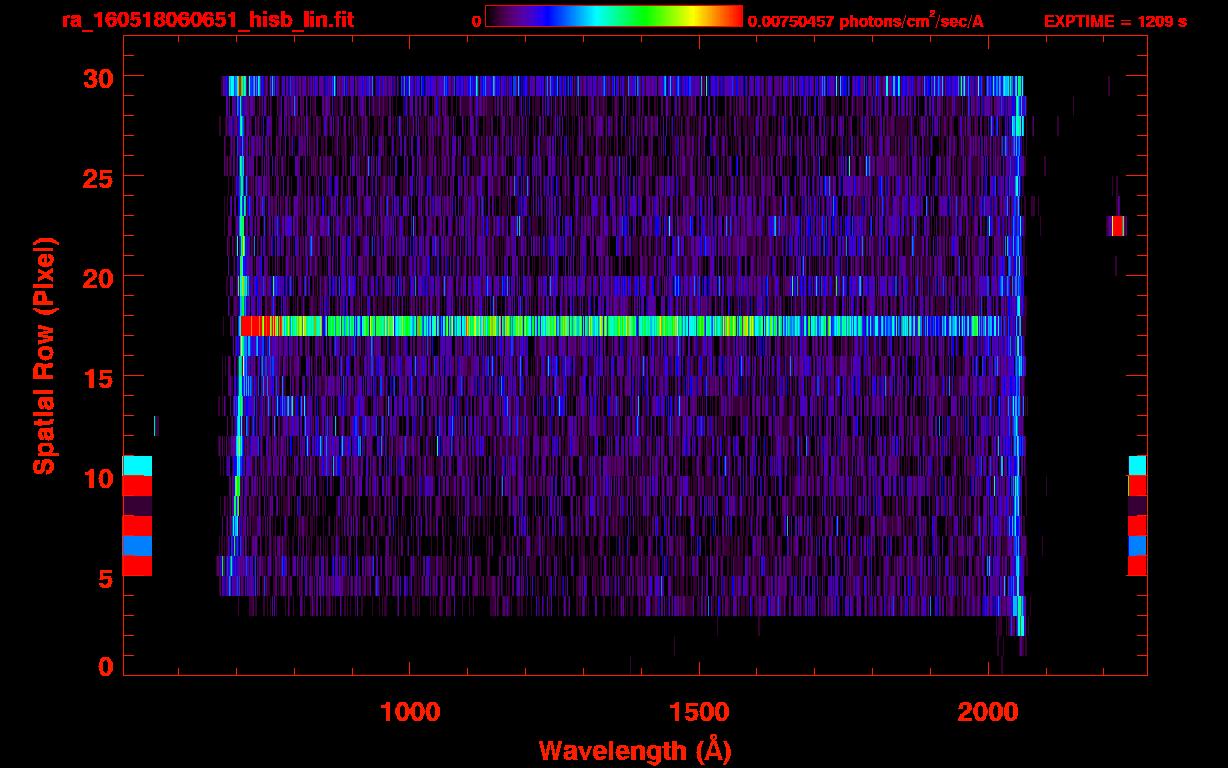Click the Wavelength (Å) axis title
The image size is (1228, 768).
[x=635, y=750]
